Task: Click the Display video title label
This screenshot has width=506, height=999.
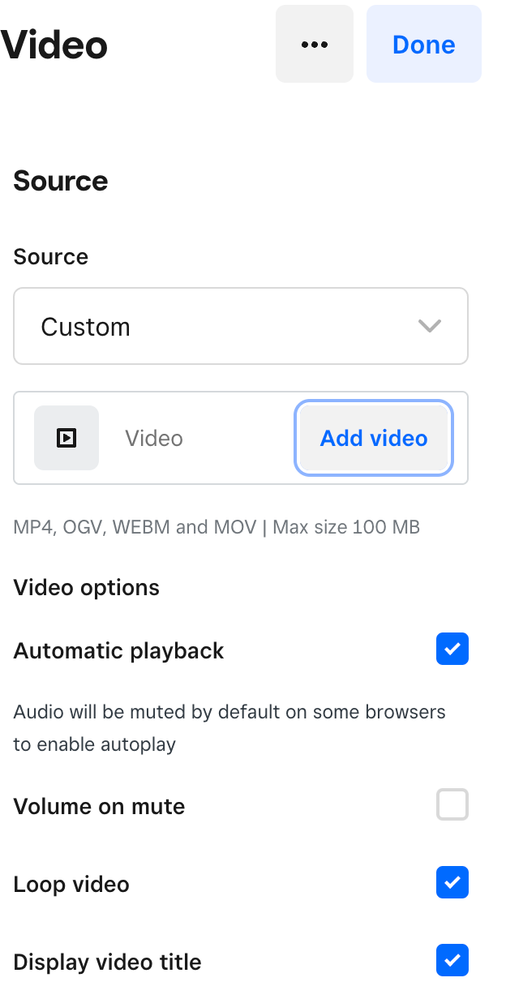Action: tap(107, 962)
